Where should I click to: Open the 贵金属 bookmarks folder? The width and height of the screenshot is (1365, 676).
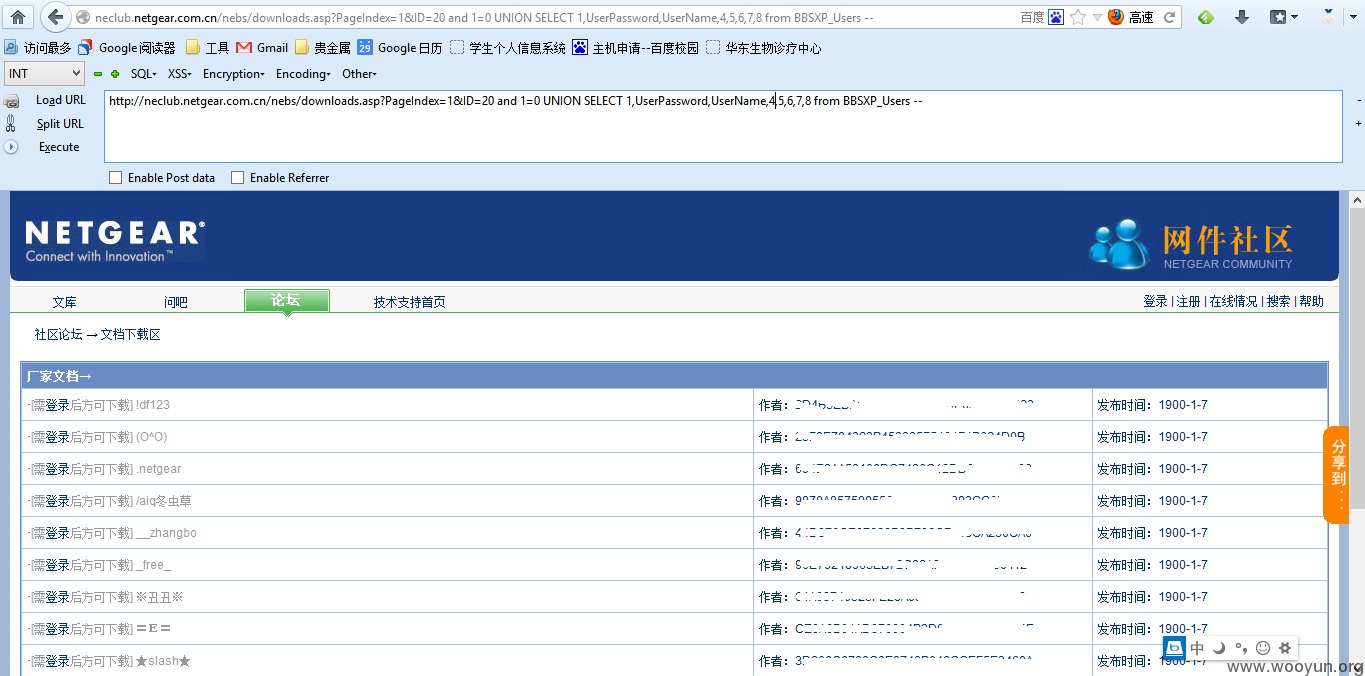(x=323, y=47)
